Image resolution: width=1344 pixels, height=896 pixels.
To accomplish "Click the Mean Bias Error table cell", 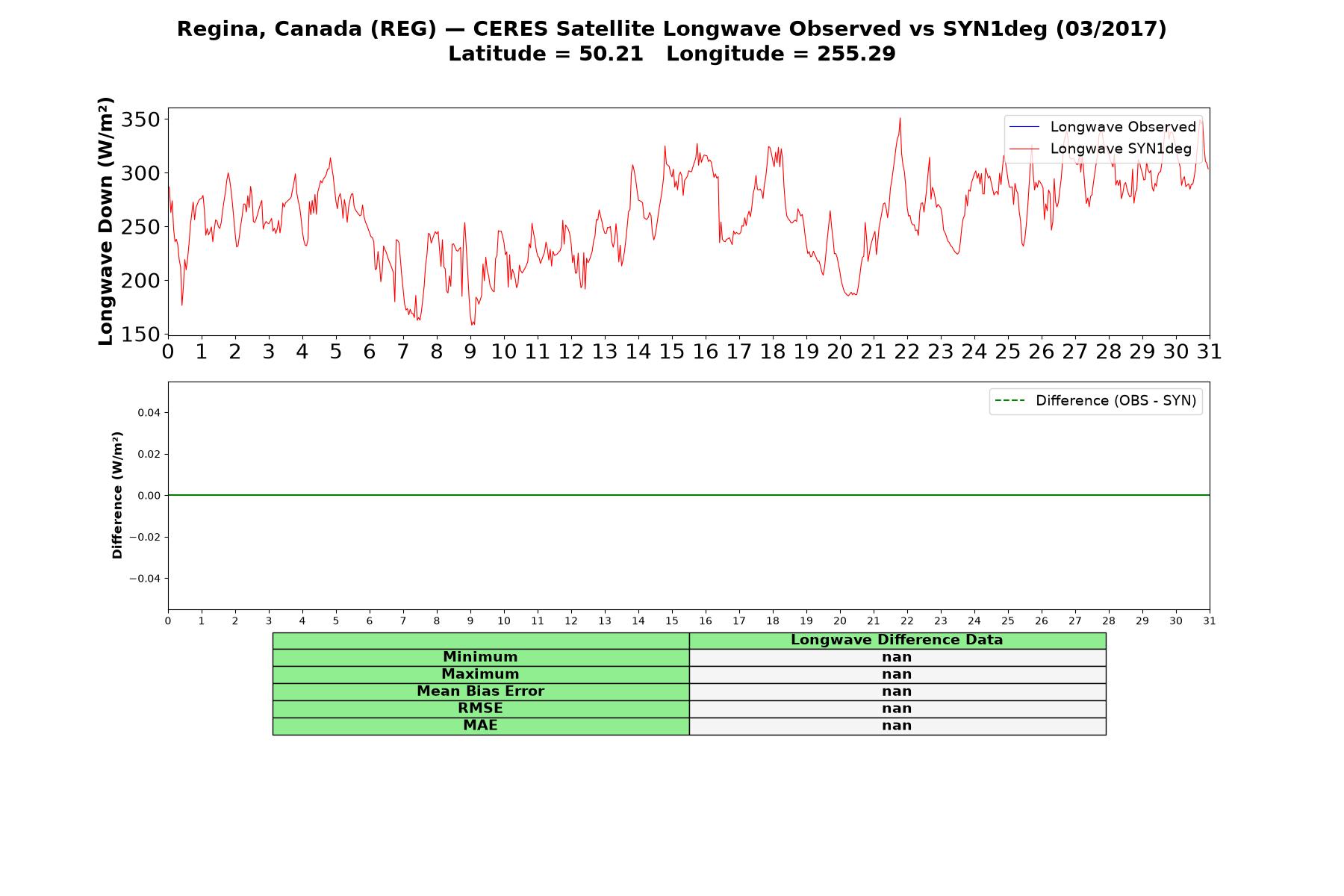I will (x=480, y=691).
